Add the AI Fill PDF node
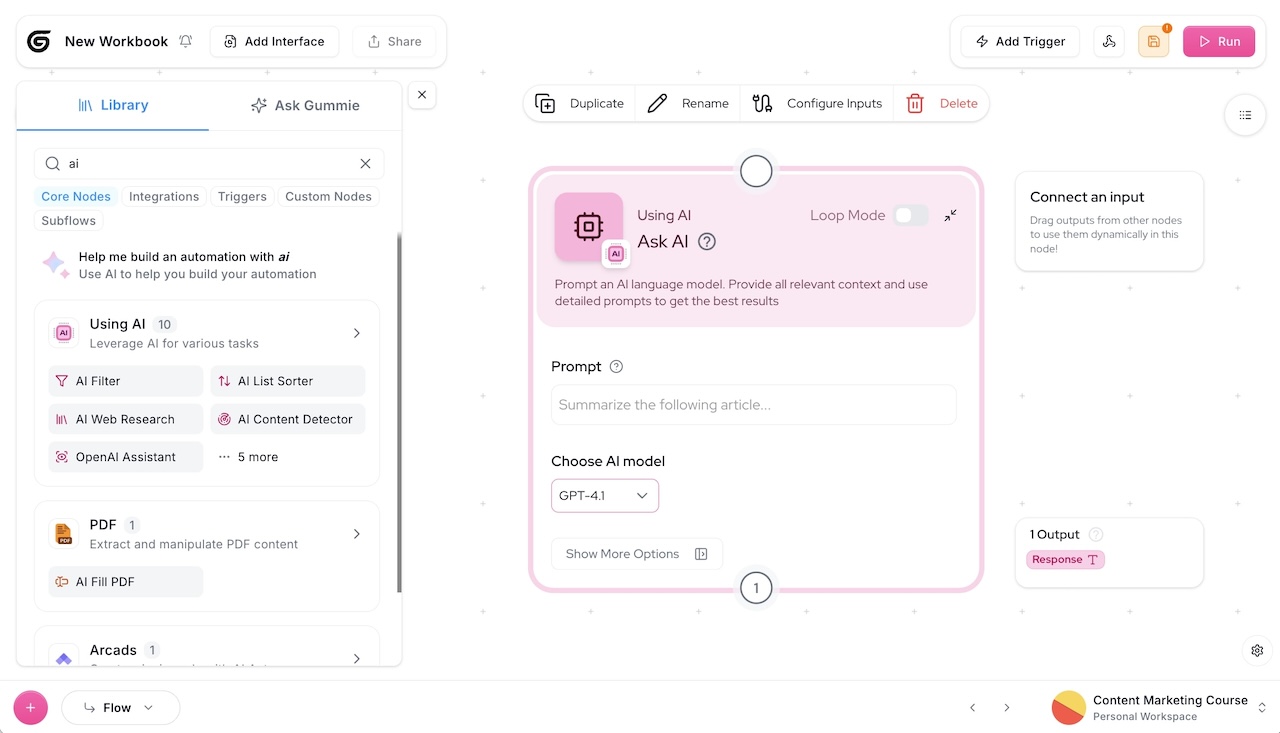The height and width of the screenshot is (733, 1280). click(x=126, y=582)
